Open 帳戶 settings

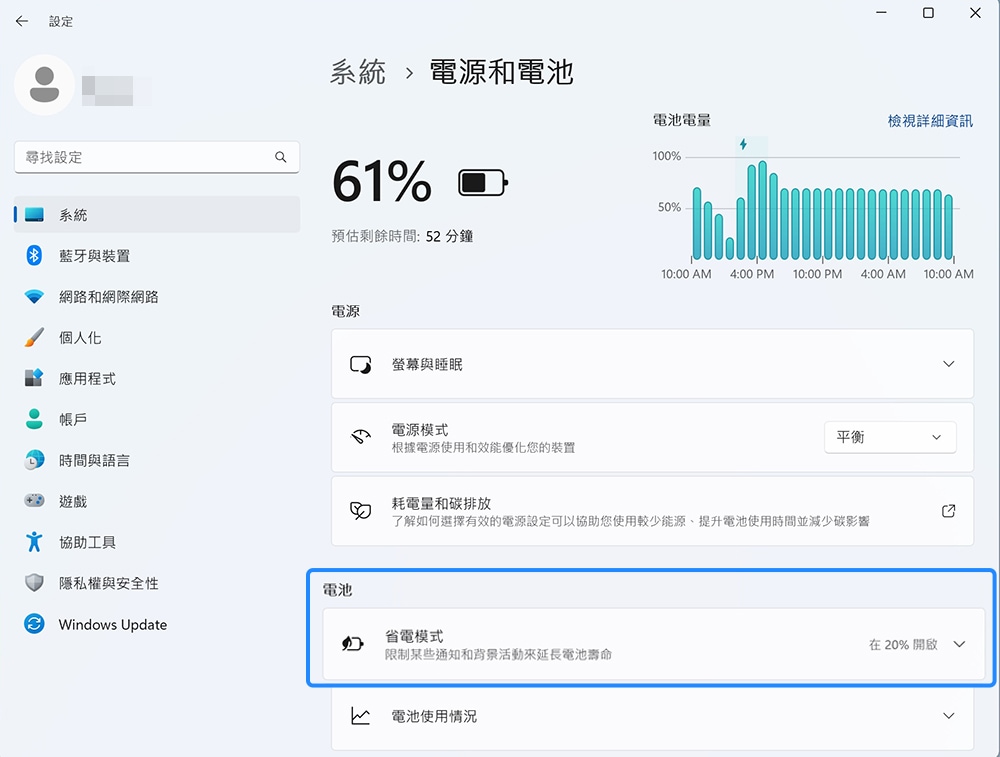click(x=157, y=419)
